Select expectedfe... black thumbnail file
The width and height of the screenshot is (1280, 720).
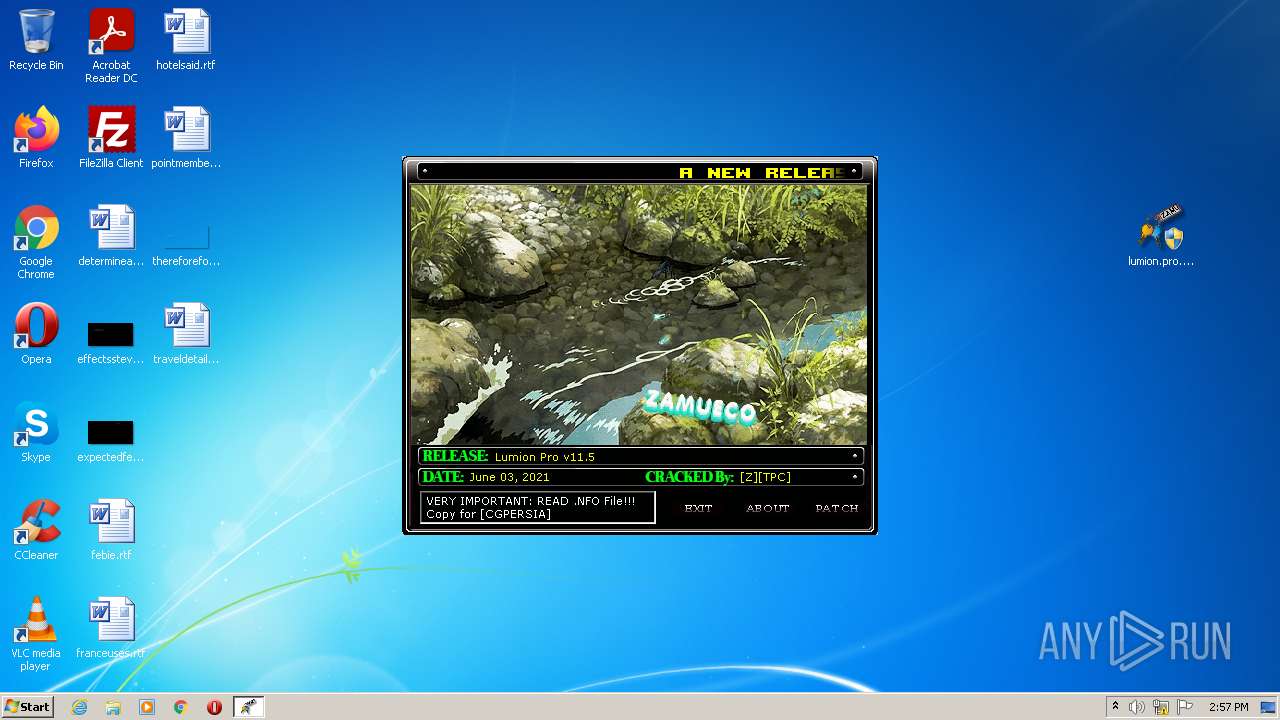coord(111,441)
